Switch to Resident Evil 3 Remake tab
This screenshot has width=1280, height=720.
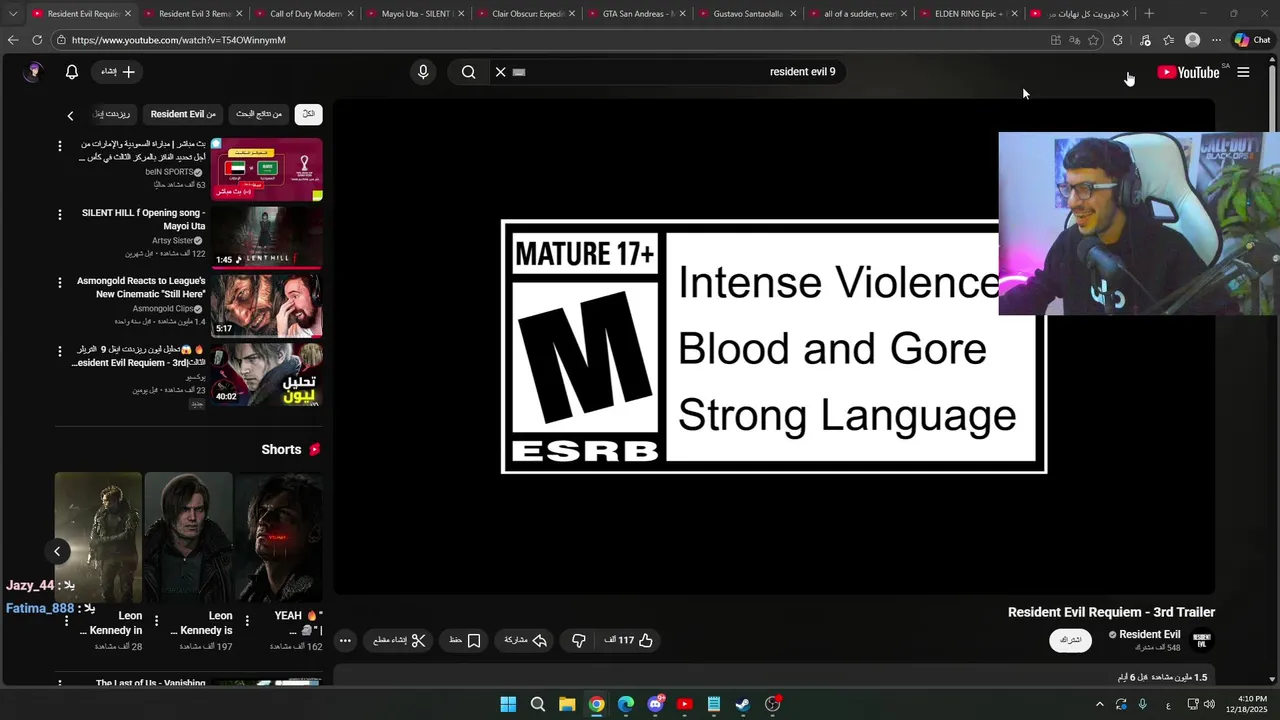(192, 13)
